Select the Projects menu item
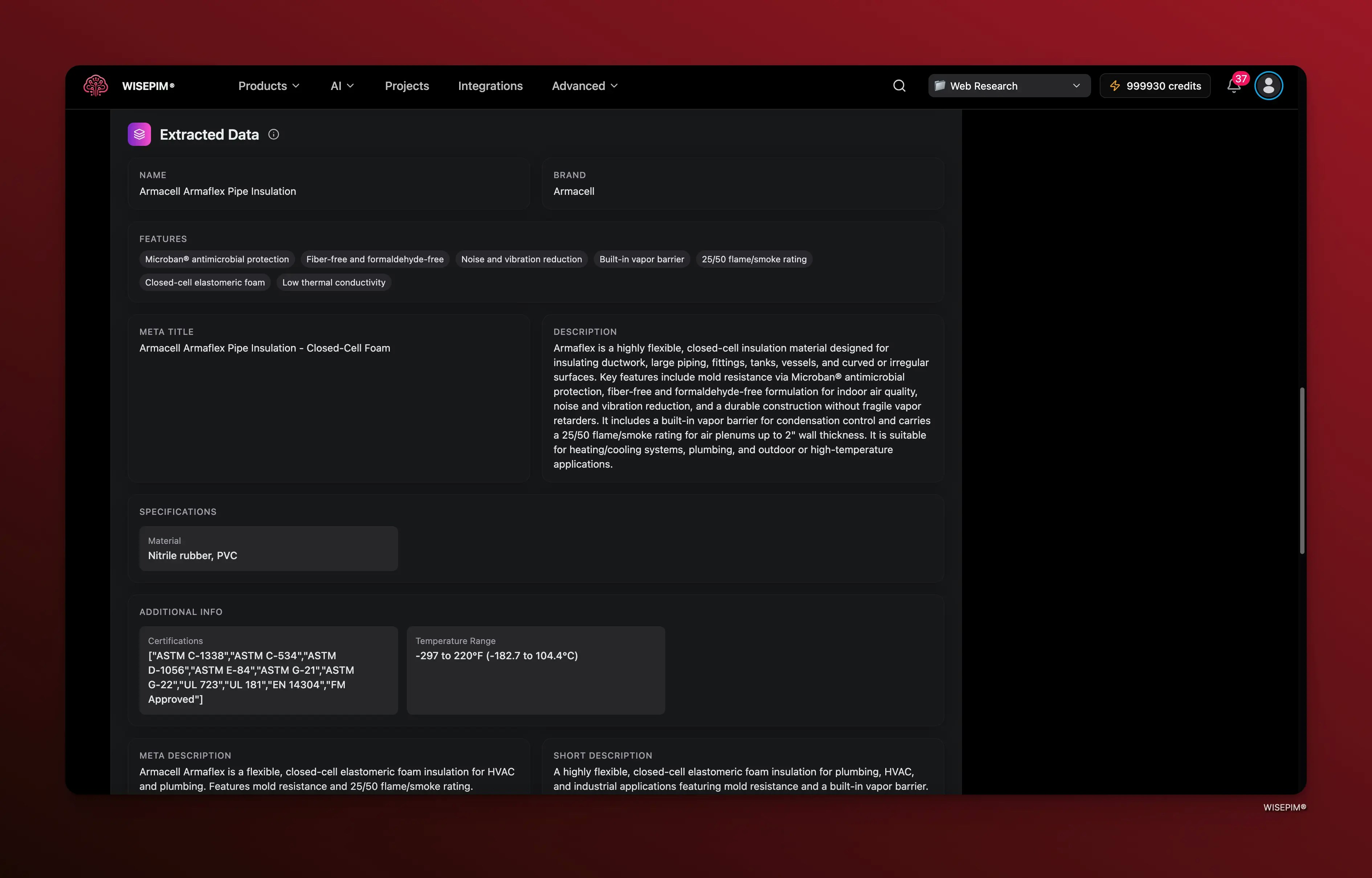This screenshot has width=1372, height=878. click(x=407, y=86)
